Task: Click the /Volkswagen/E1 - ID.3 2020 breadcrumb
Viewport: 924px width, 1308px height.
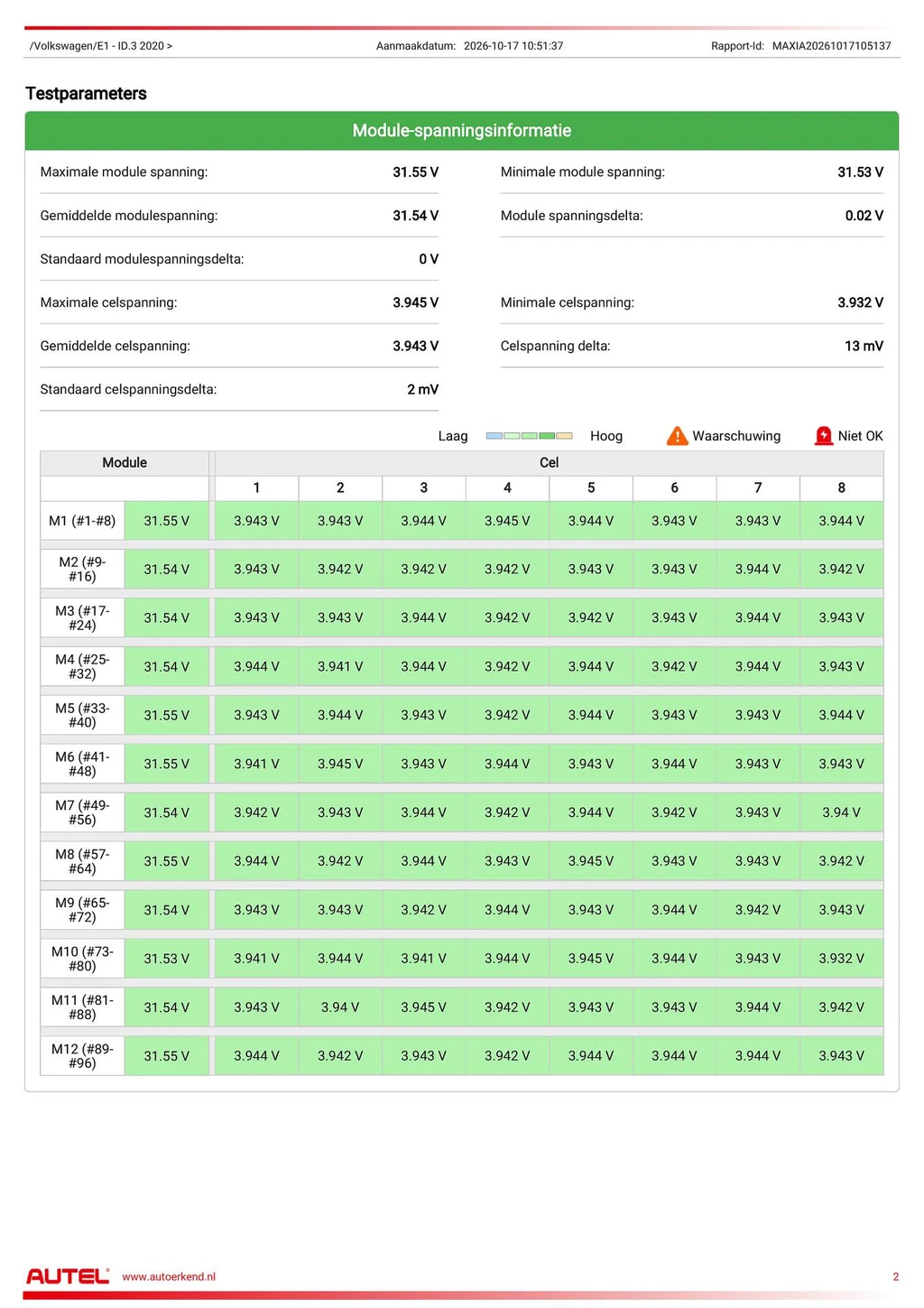Action: (x=101, y=46)
